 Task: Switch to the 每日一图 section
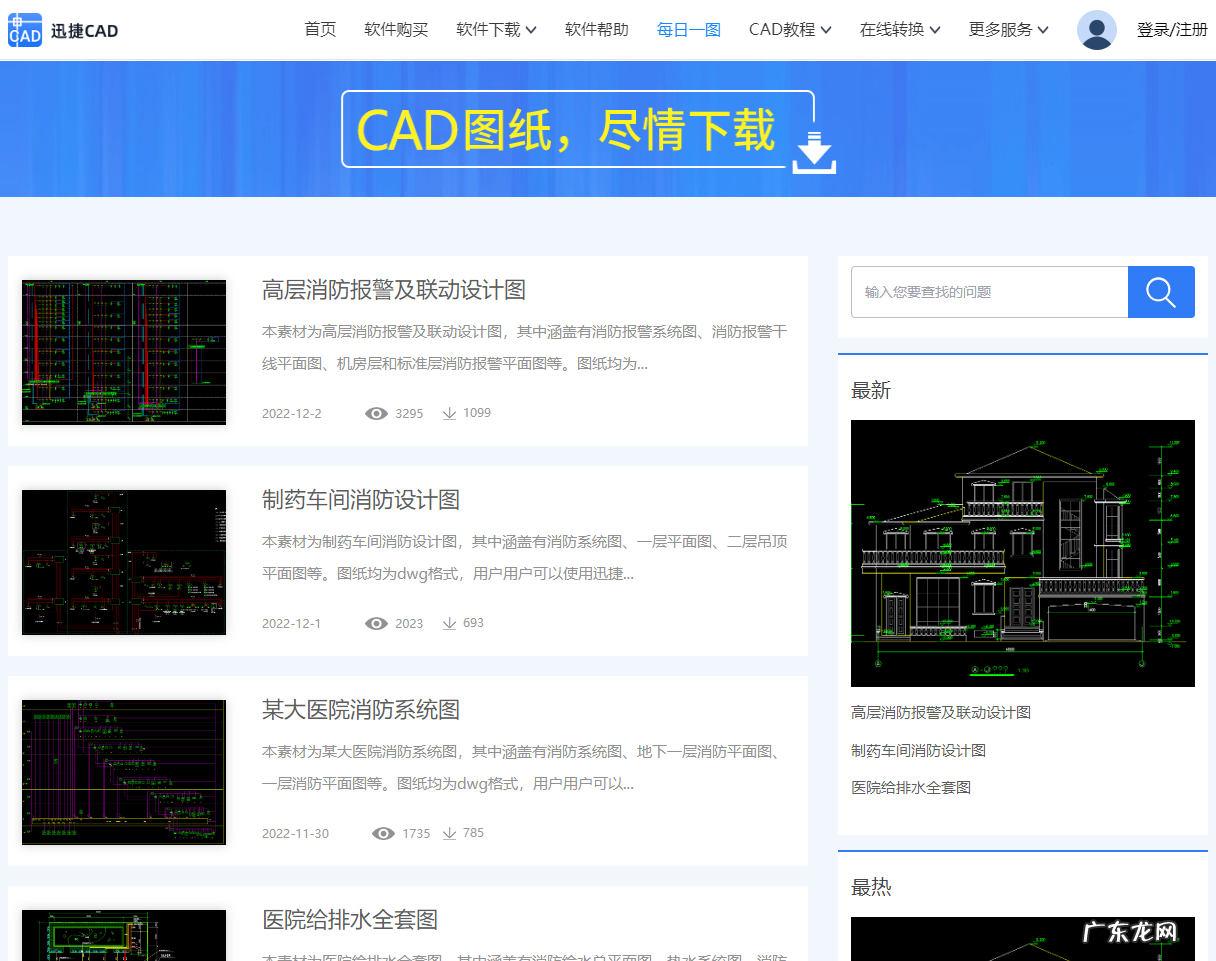coord(688,29)
